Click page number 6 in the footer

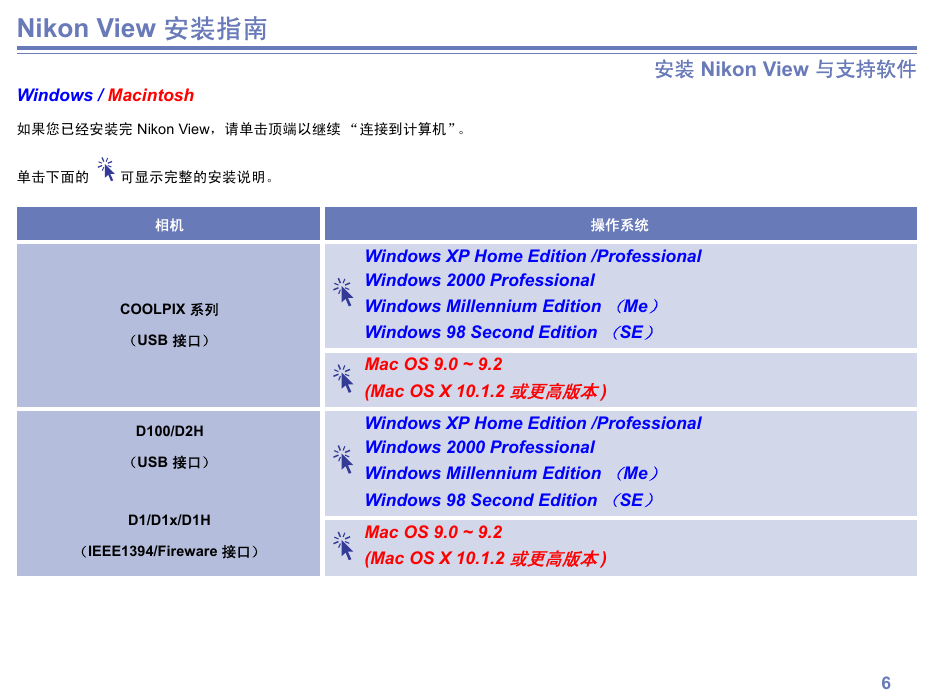tap(886, 683)
